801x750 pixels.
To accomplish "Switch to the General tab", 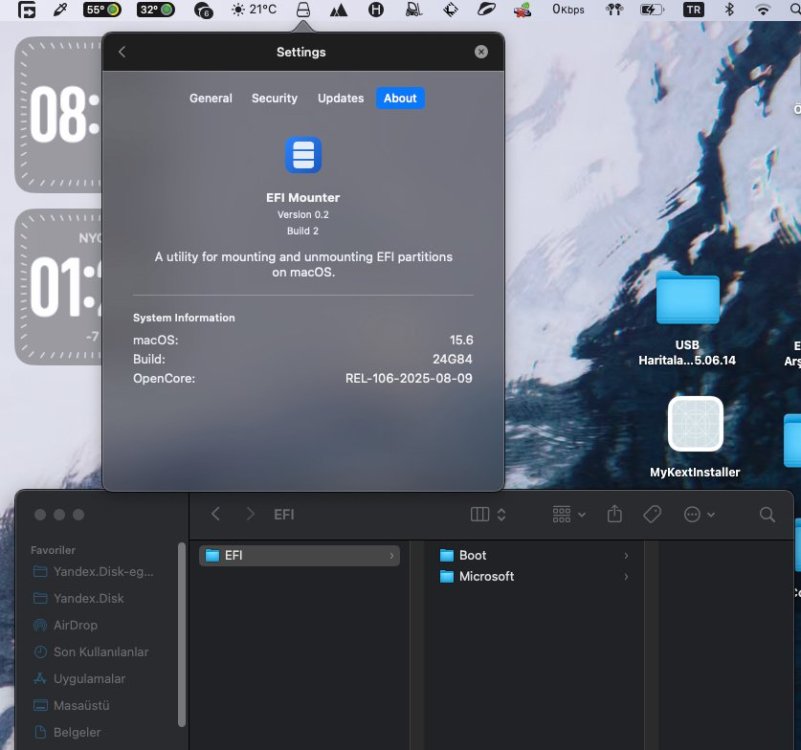I will point(210,98).
